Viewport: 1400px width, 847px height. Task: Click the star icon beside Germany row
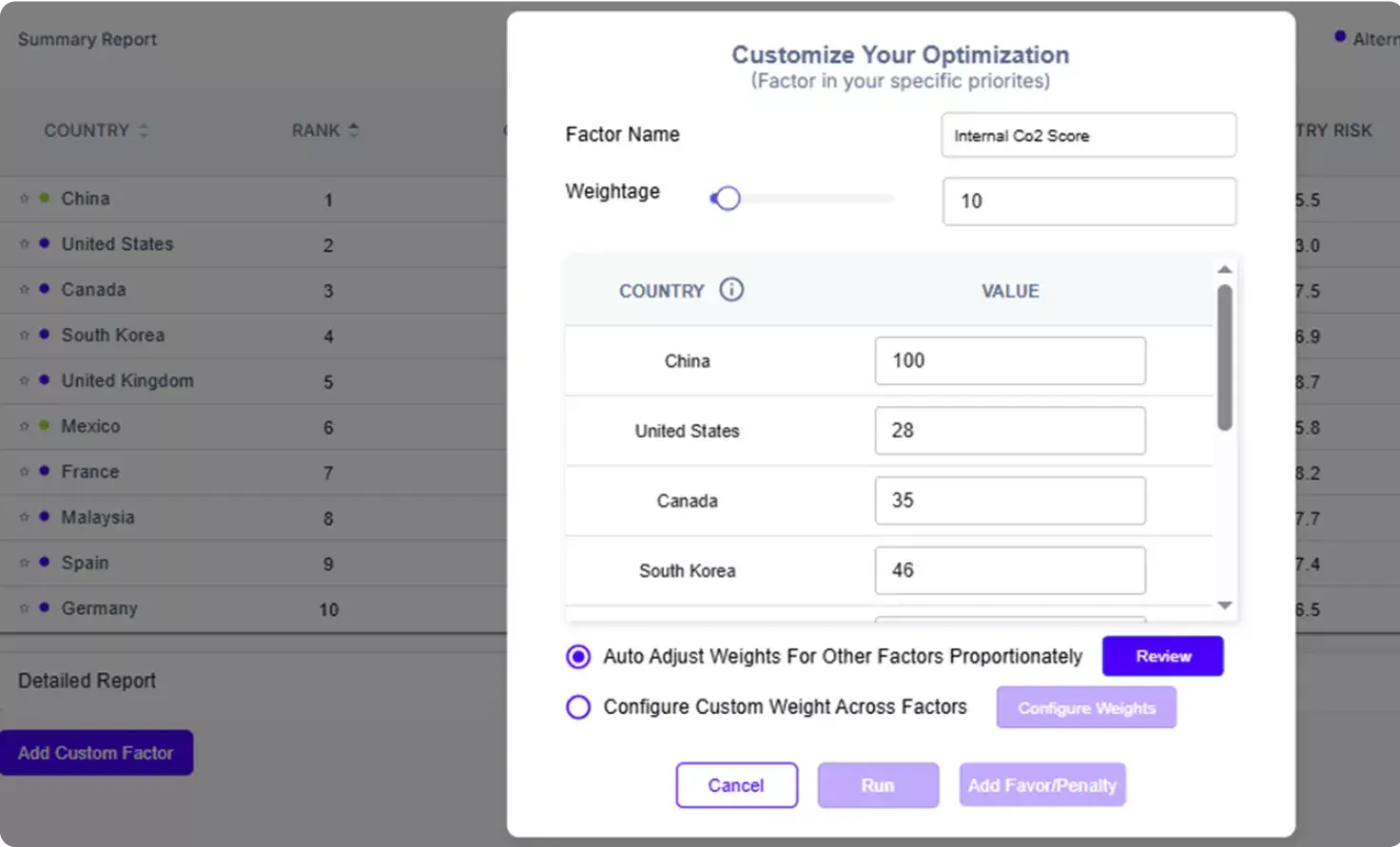click(x=25, y=608)
